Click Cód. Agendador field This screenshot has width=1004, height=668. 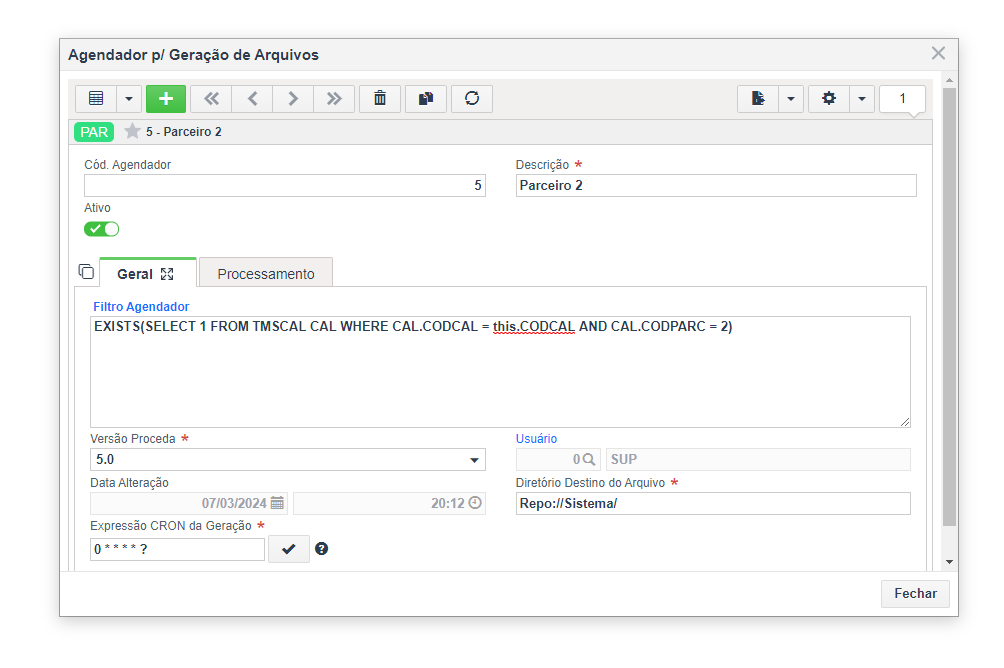tap(285, 186)
